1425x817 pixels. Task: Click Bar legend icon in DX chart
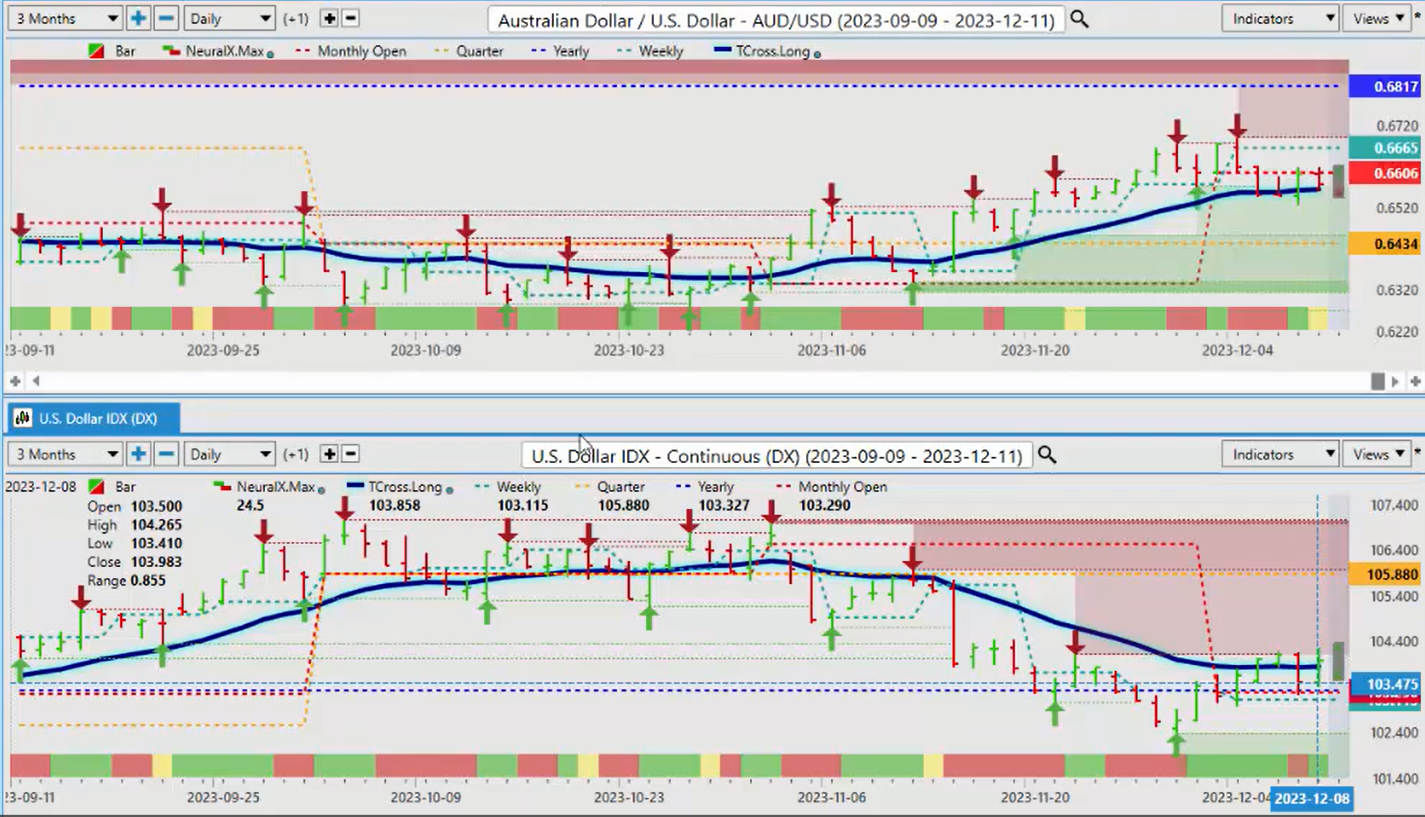coord(97,487)
